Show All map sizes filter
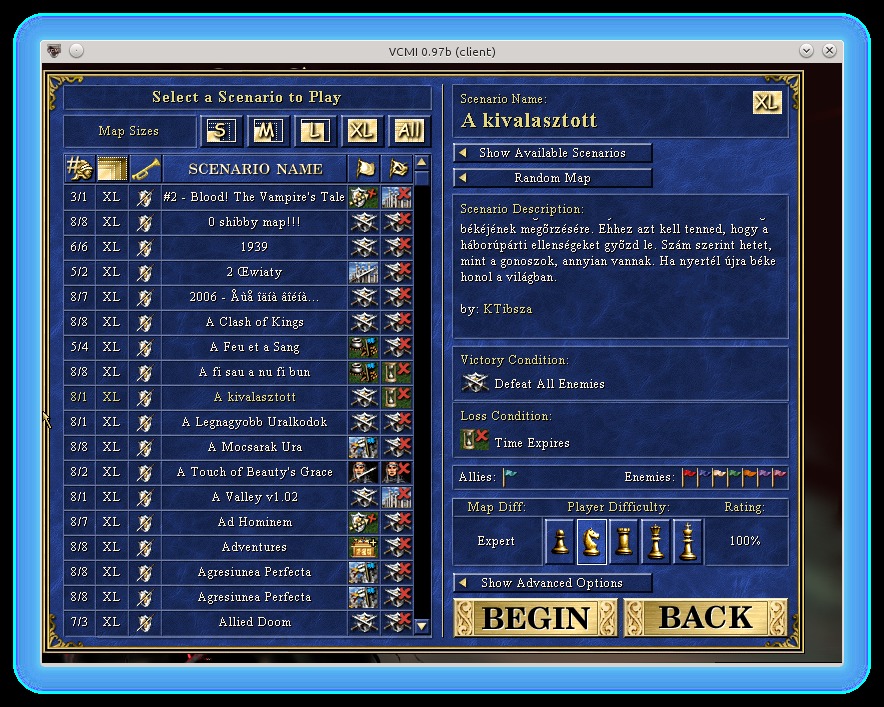 pos(408,131)
